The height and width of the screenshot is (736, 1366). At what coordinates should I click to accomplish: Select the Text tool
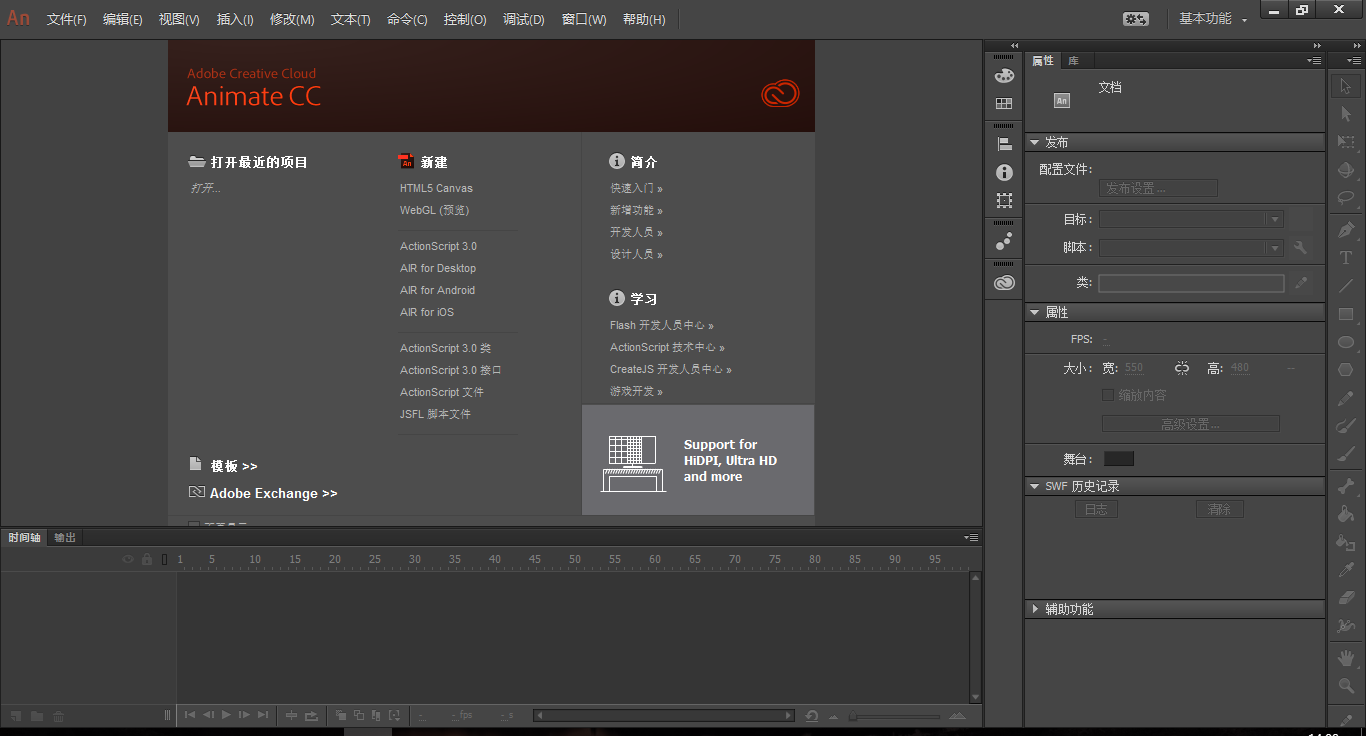pos(1346,257)
